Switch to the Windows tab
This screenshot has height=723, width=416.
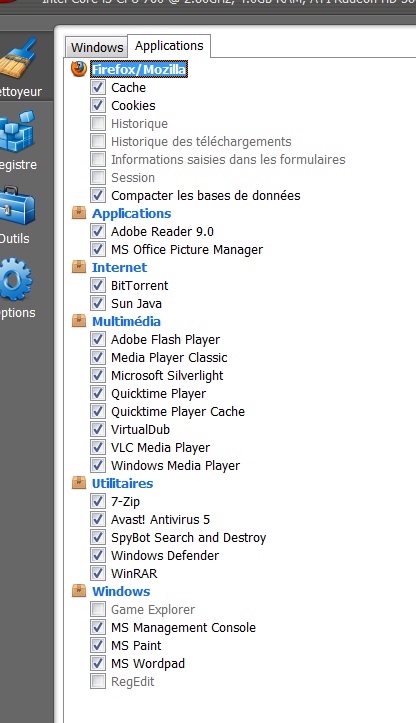point(97,47)
